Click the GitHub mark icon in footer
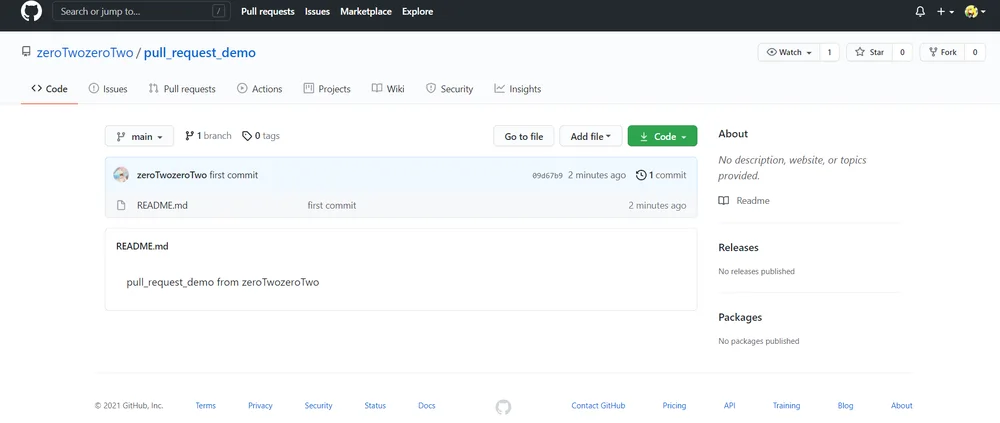Viewport: 1000px width, 423px height. [x=503, y=407]
